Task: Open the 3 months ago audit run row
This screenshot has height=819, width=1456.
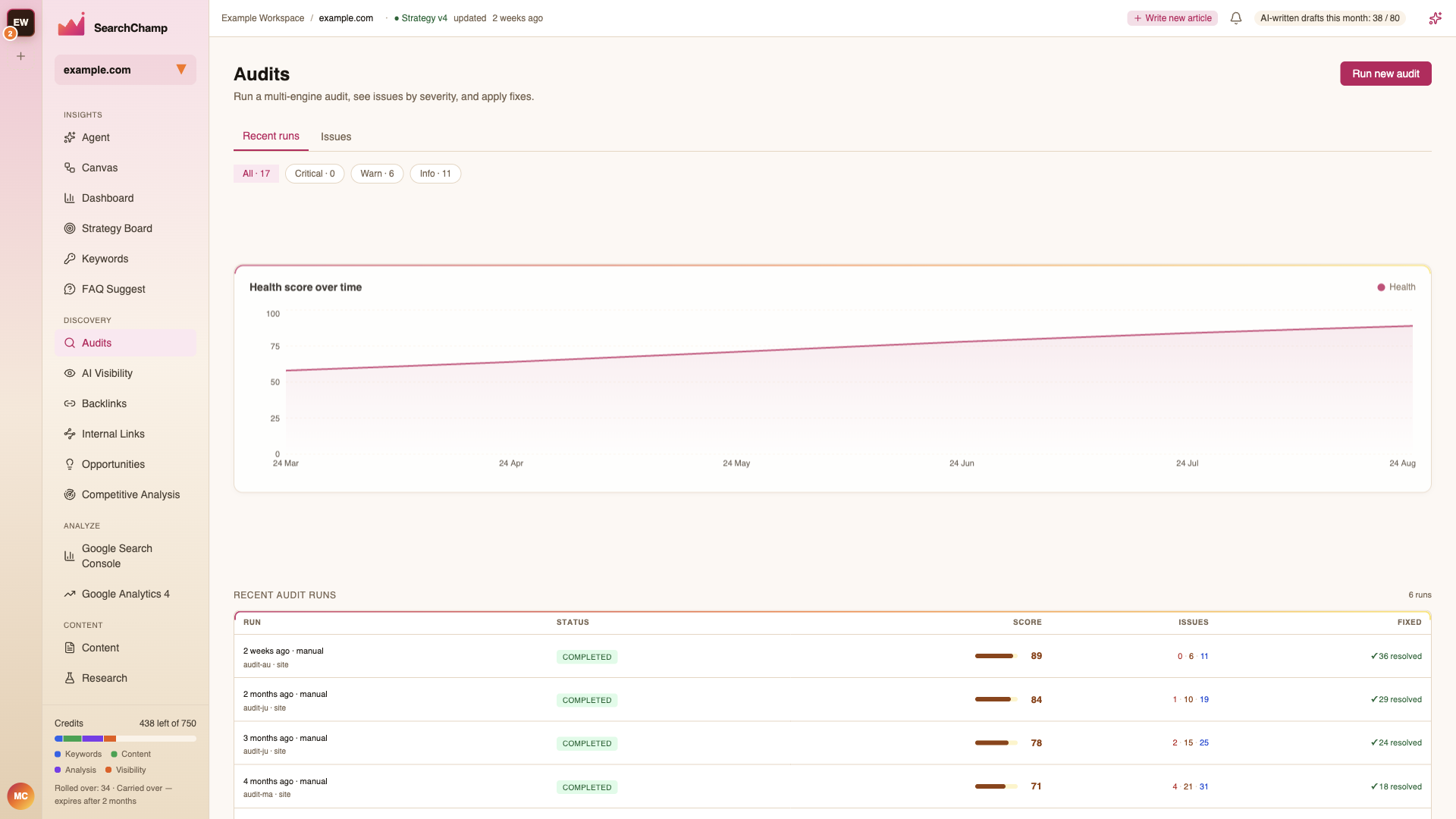Action: tap(832, 743)
